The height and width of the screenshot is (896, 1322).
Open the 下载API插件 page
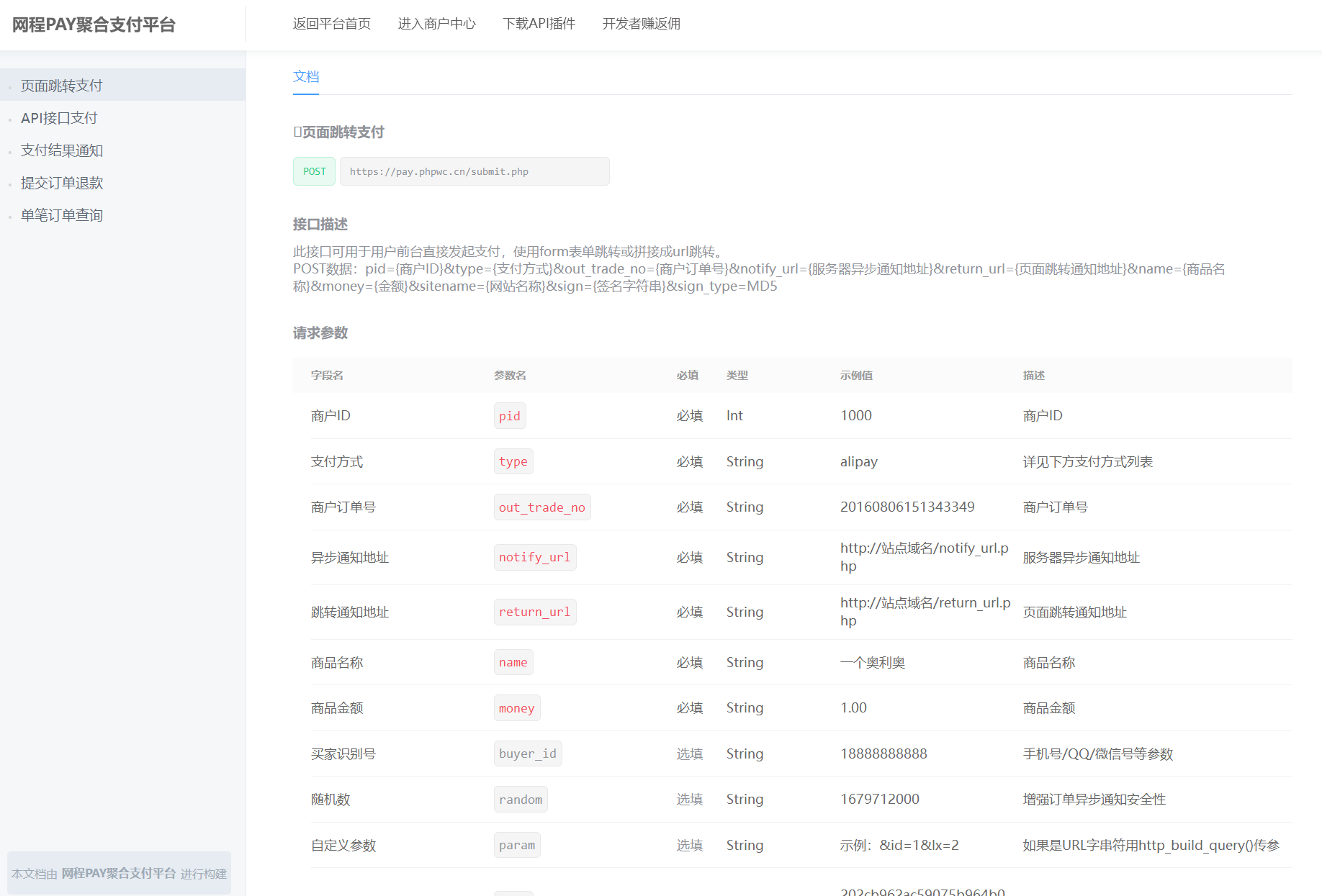pos(539,24)
